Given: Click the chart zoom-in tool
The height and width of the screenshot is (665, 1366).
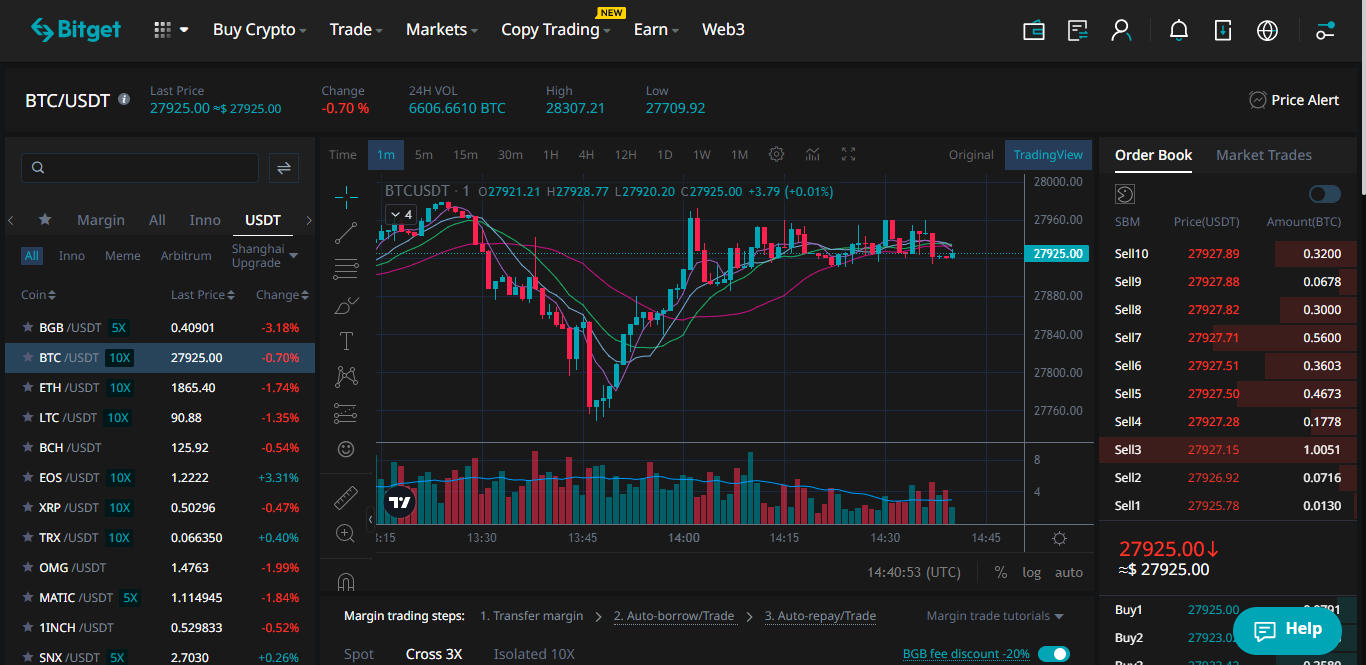Looking at the screenshot, I should pos(346,533).
